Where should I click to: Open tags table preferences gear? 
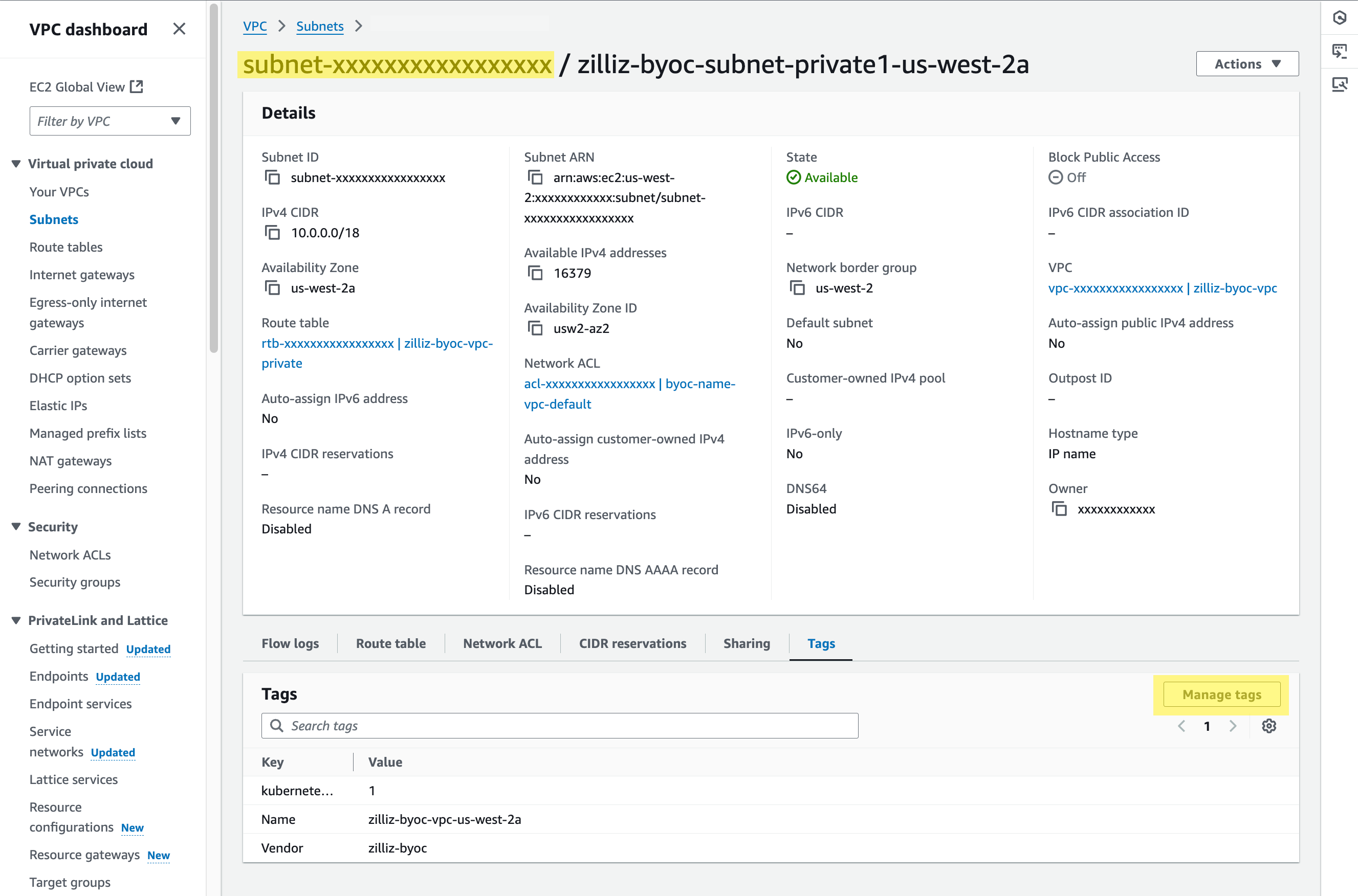pyautogui.click(x=1269, y=726)
